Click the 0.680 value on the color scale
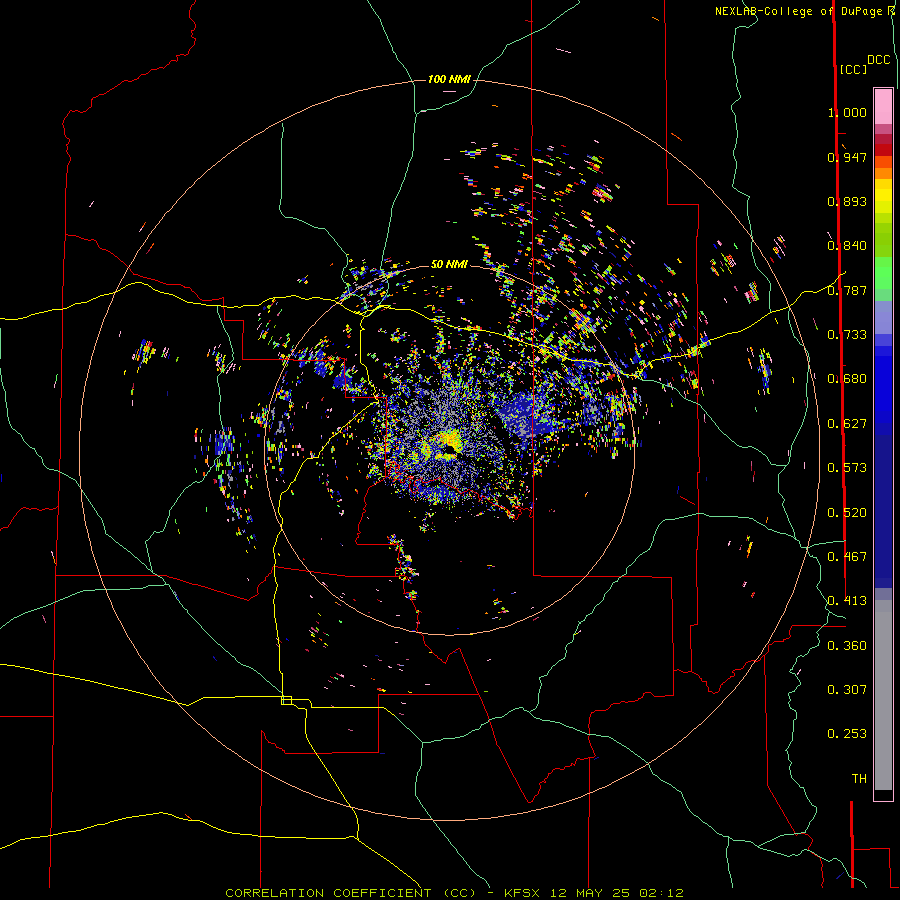This screenshot has height=900, width=900. (847, 379)
